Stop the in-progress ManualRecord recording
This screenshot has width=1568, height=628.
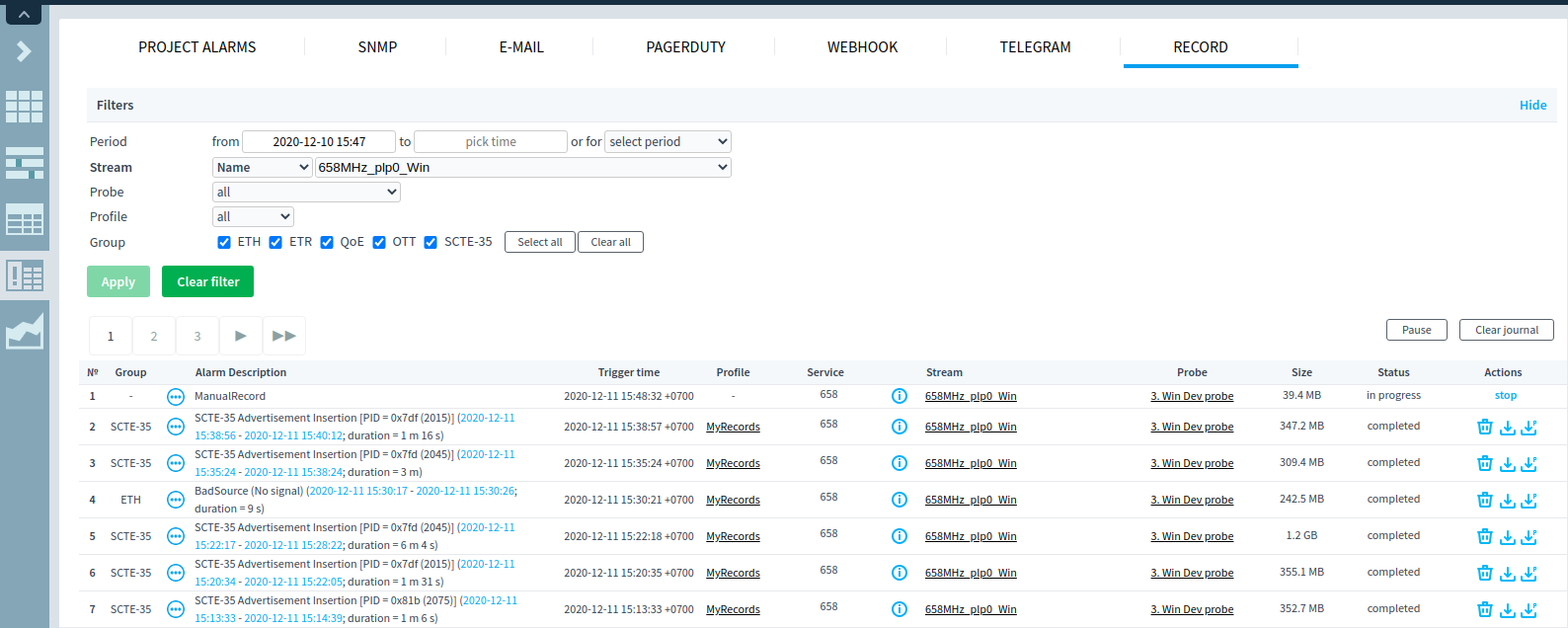click(x=1505, y=396)
